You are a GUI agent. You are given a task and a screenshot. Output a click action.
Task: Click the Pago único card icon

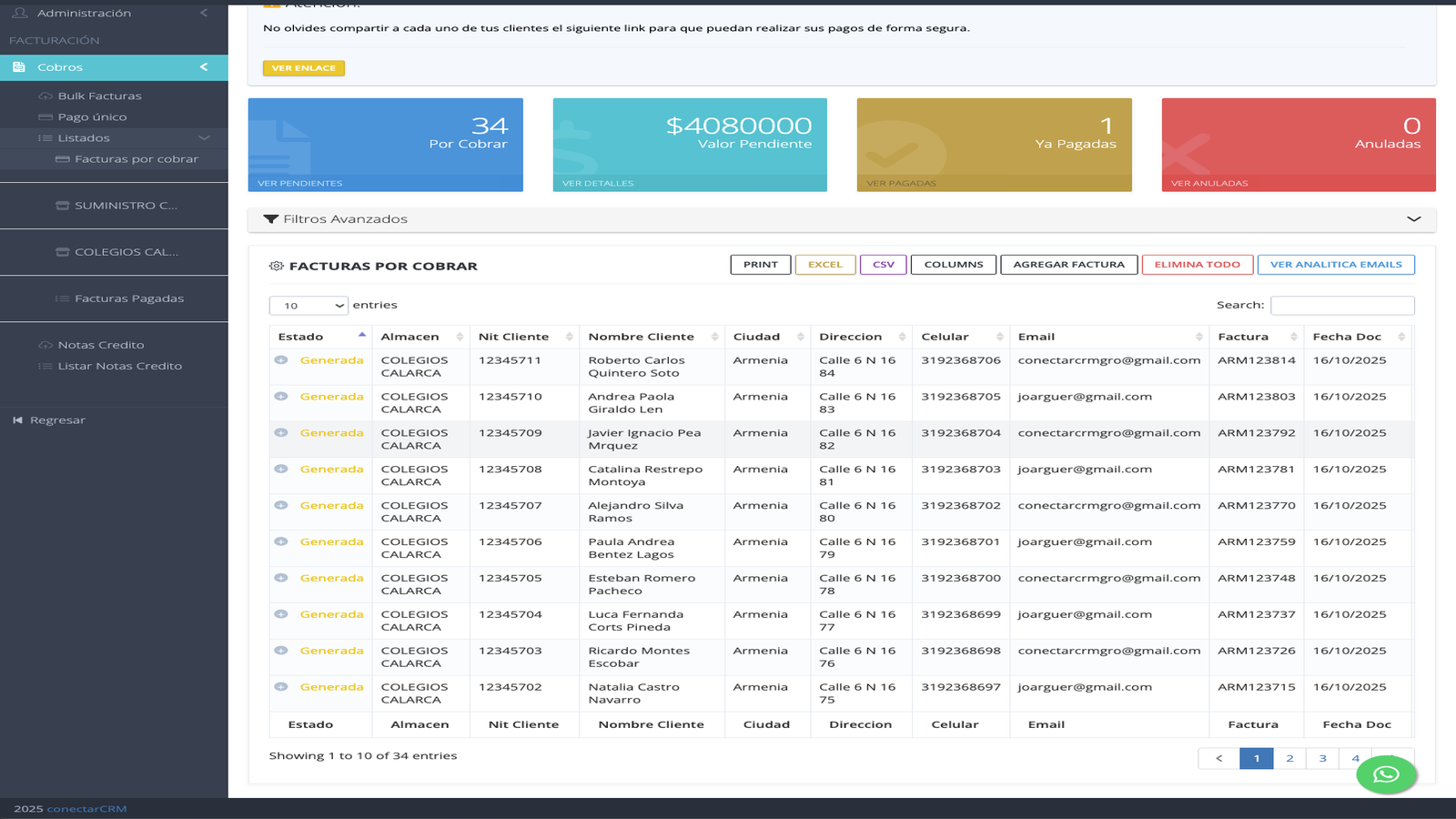tap(45, 117)
